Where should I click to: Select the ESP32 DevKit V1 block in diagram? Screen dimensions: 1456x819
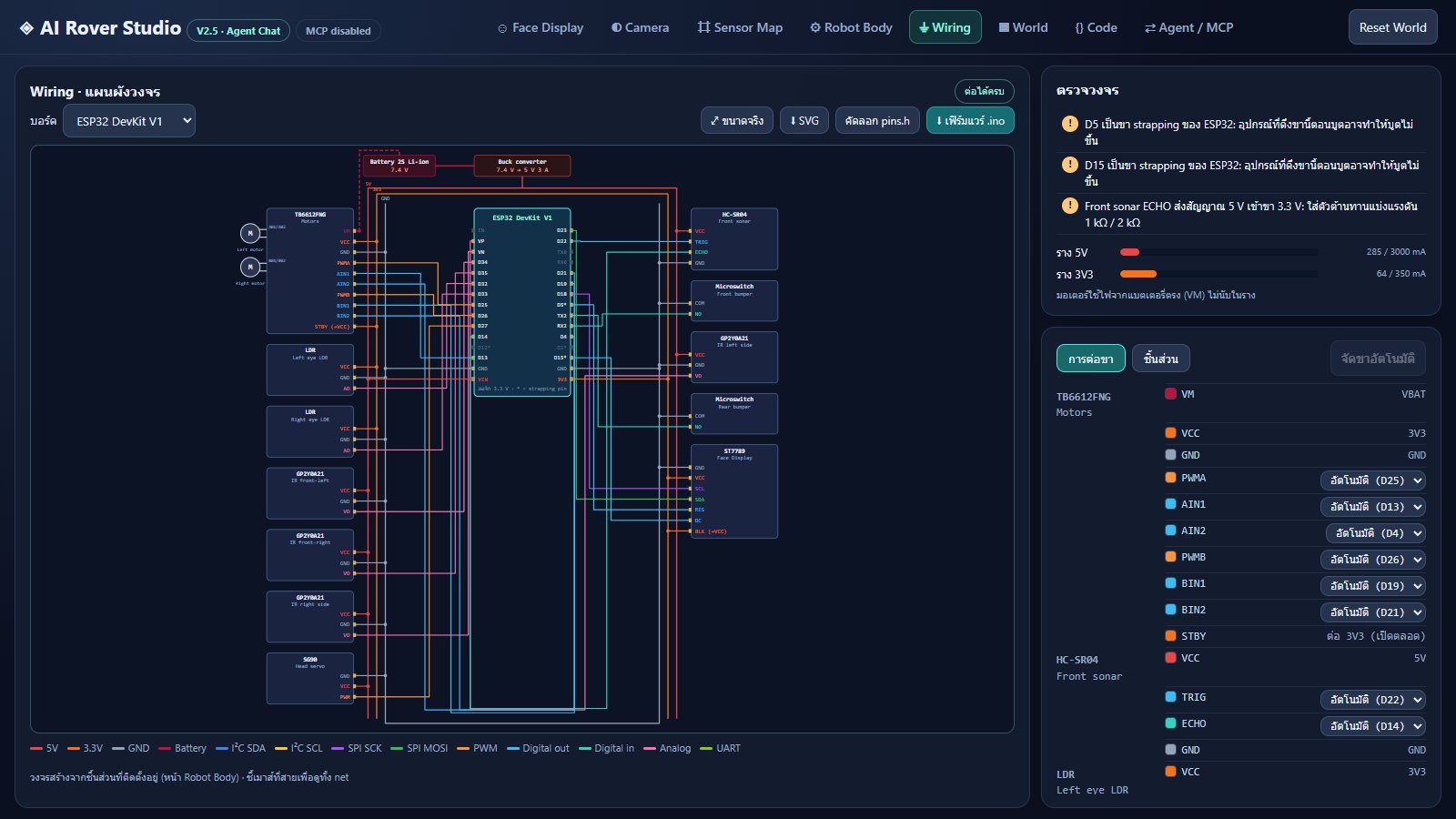coord(522,302)
